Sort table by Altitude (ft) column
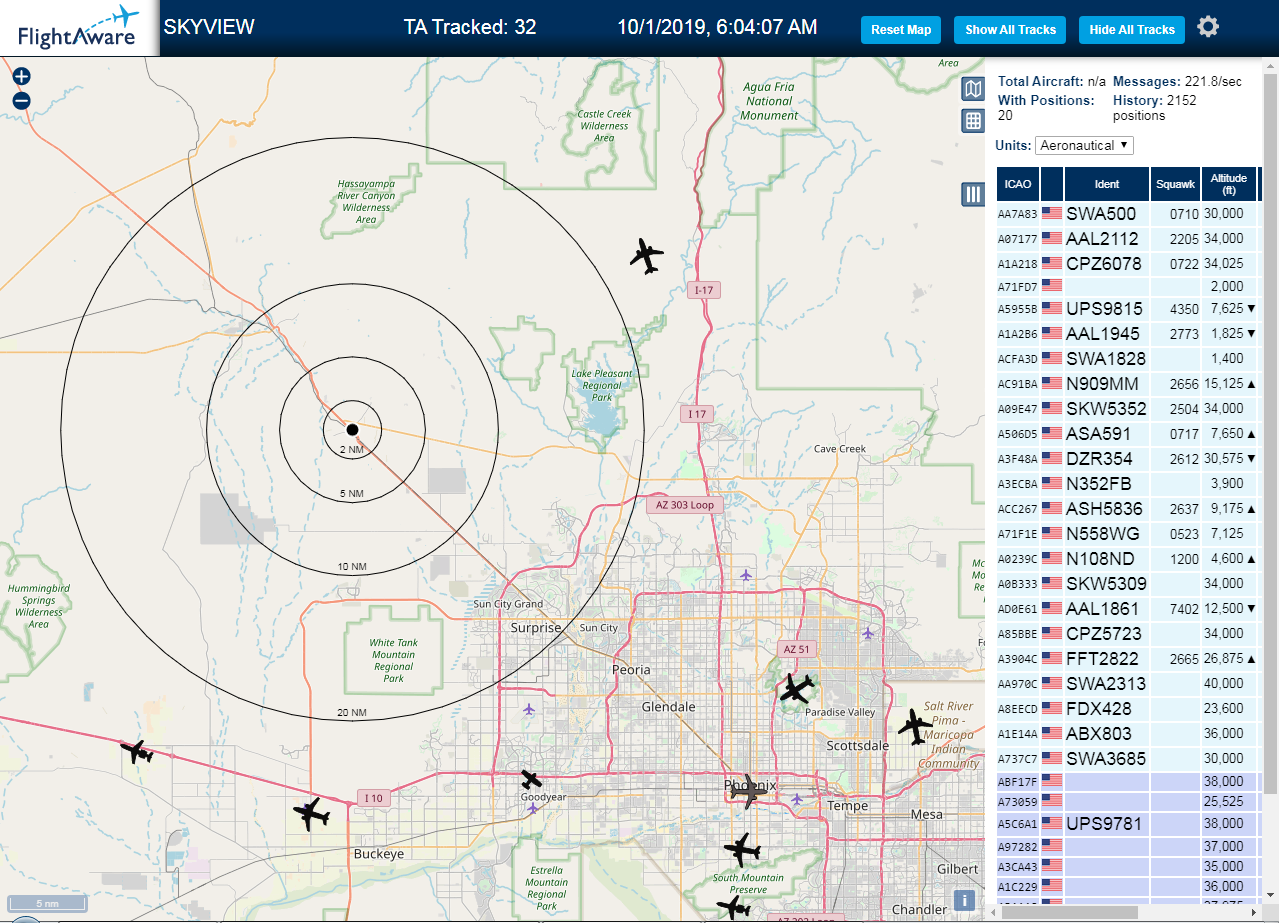 [x=1229, y=184]
